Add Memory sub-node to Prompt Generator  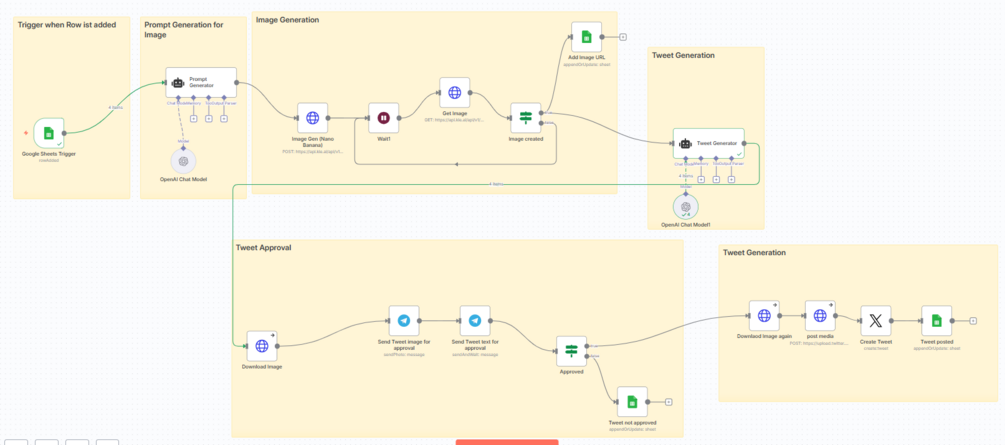[x=194, y=118]
